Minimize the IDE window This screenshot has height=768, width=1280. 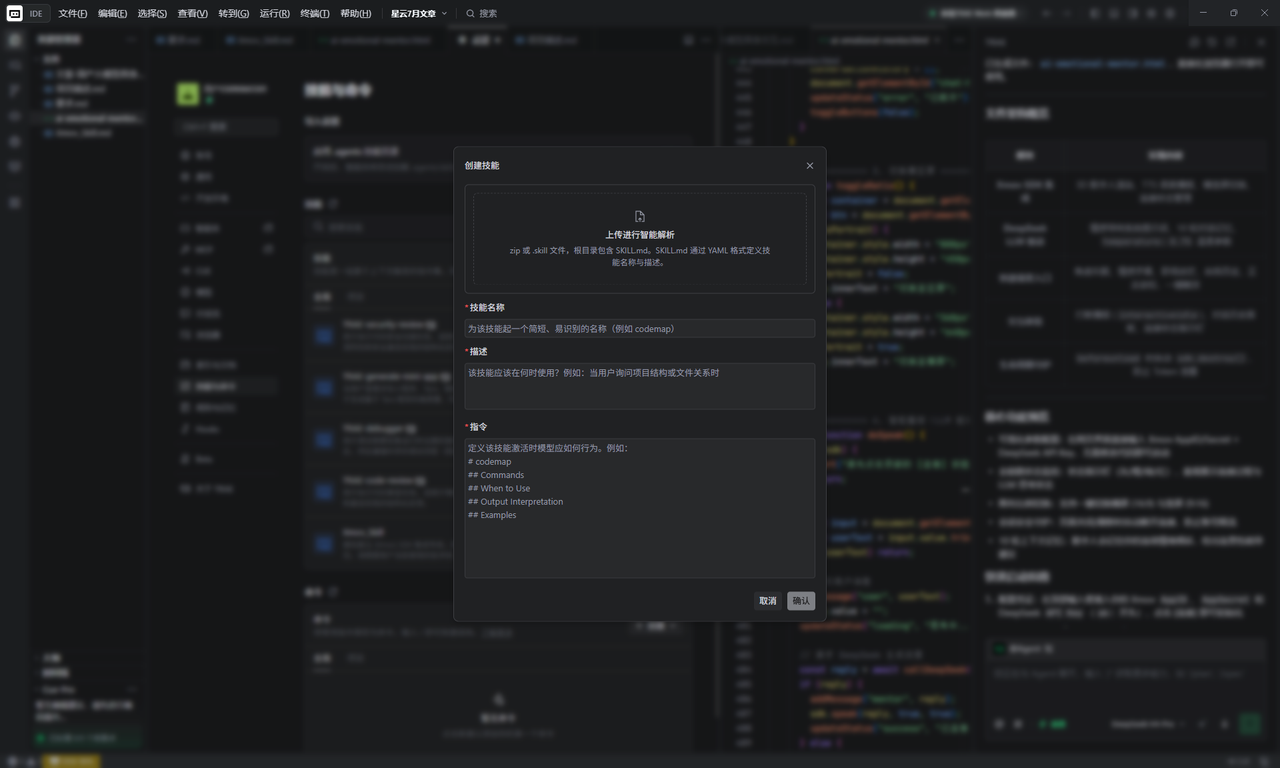1204,13
